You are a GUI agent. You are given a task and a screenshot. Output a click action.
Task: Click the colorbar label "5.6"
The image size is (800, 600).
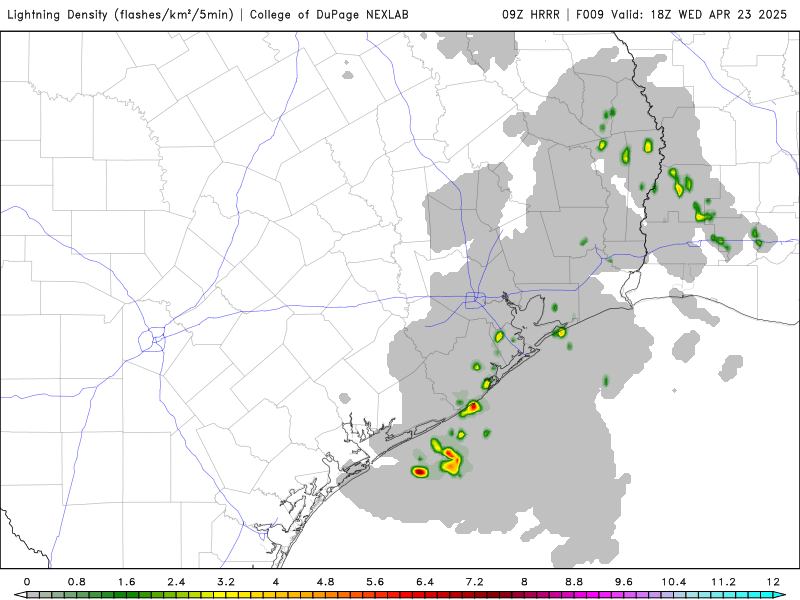375,582
